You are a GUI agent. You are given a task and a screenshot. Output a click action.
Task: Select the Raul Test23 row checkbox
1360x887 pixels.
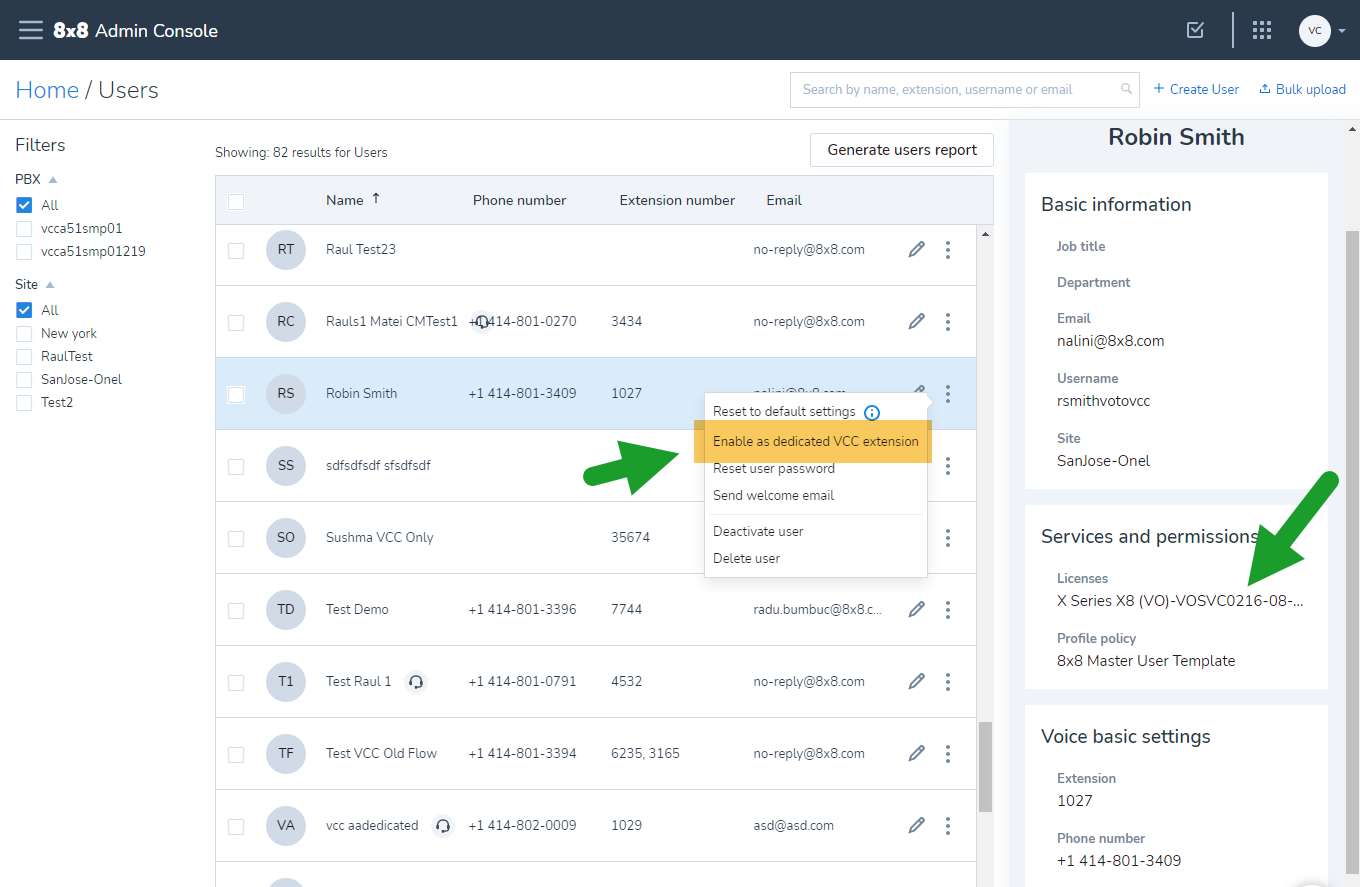coord(236,250)
